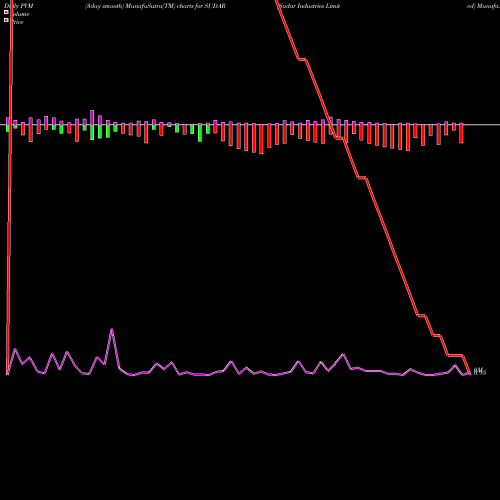The height and width of the screenshot is (500, 500).
Task: Click the Price legend label
Action: coord(17,22)
